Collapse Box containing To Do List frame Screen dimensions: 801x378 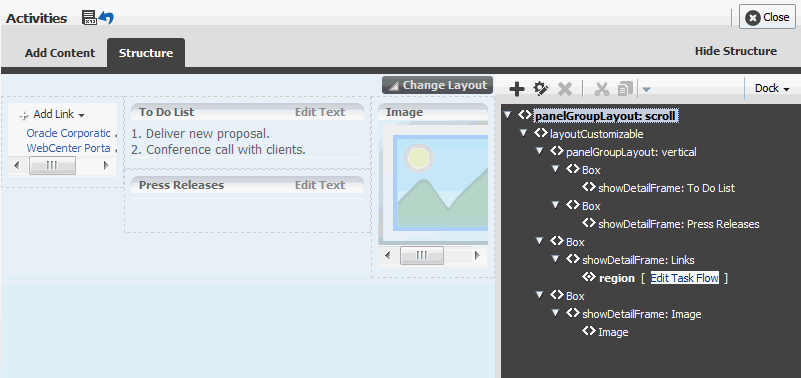tap(556, 169)
